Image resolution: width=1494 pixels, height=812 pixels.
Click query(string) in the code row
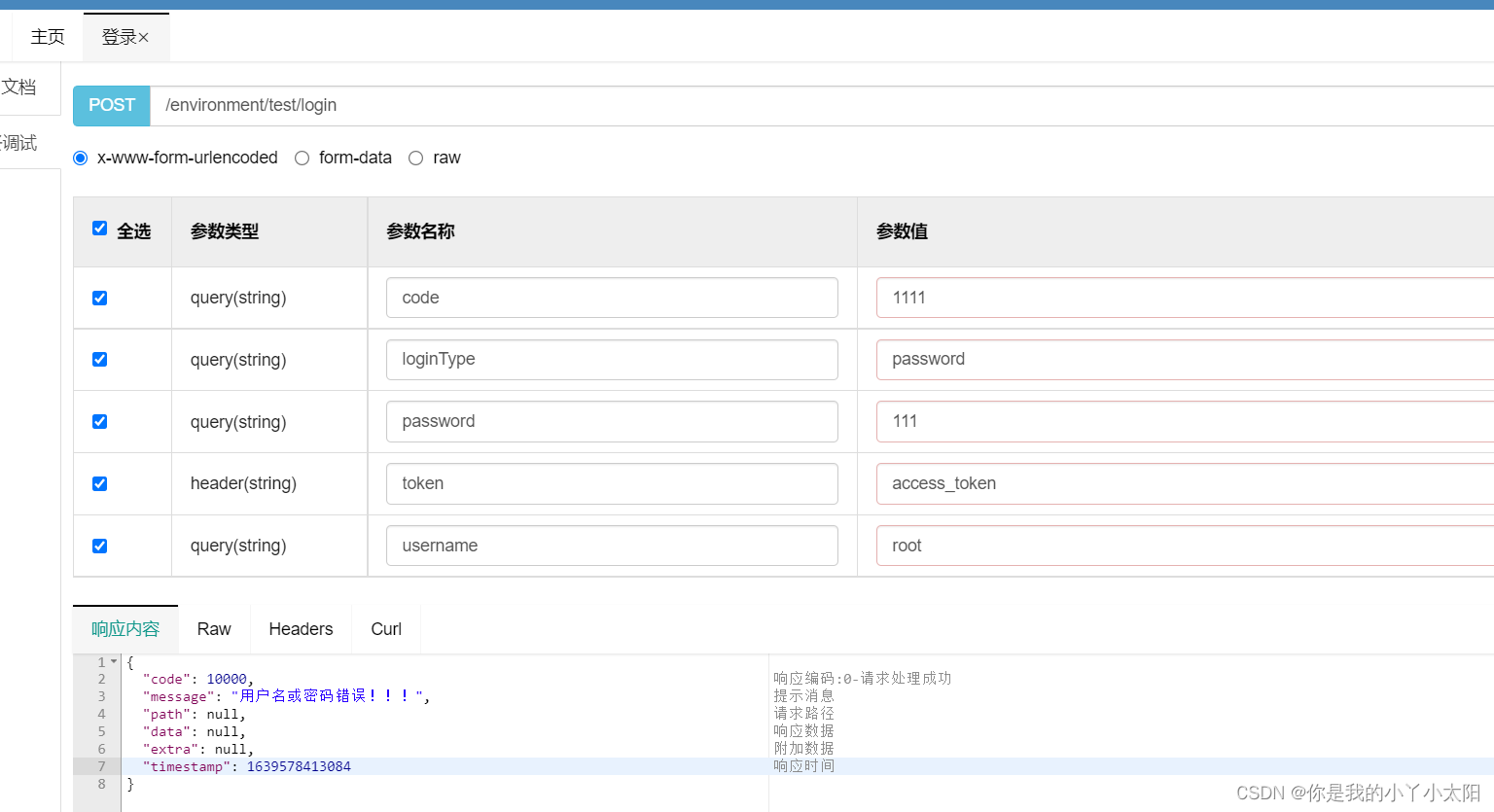[x=238, y=298]
